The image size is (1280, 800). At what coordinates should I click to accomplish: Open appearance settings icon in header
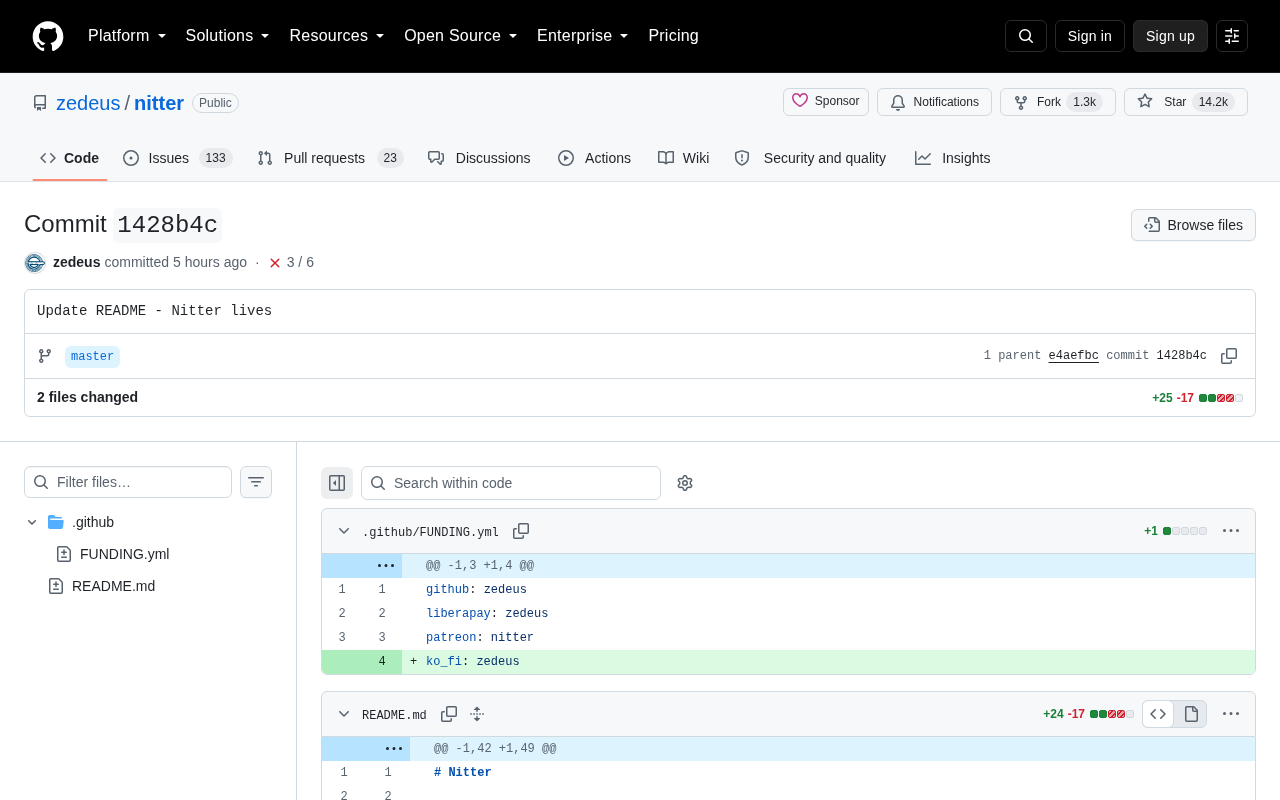click(1232, 36)
